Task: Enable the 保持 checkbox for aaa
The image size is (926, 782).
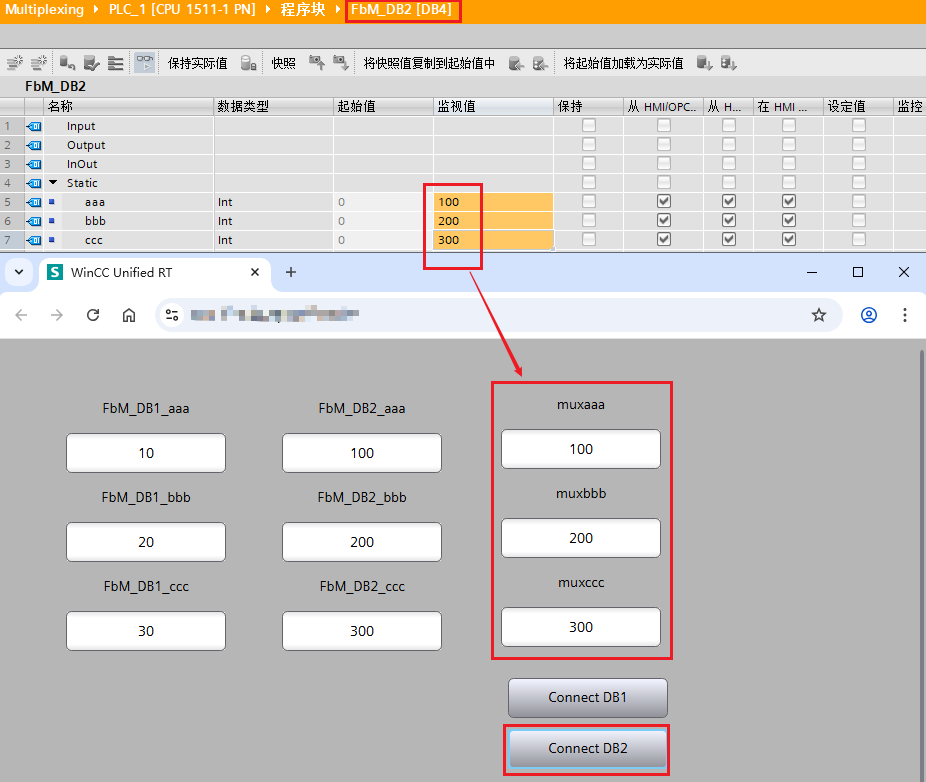Action: coord(589,202)
